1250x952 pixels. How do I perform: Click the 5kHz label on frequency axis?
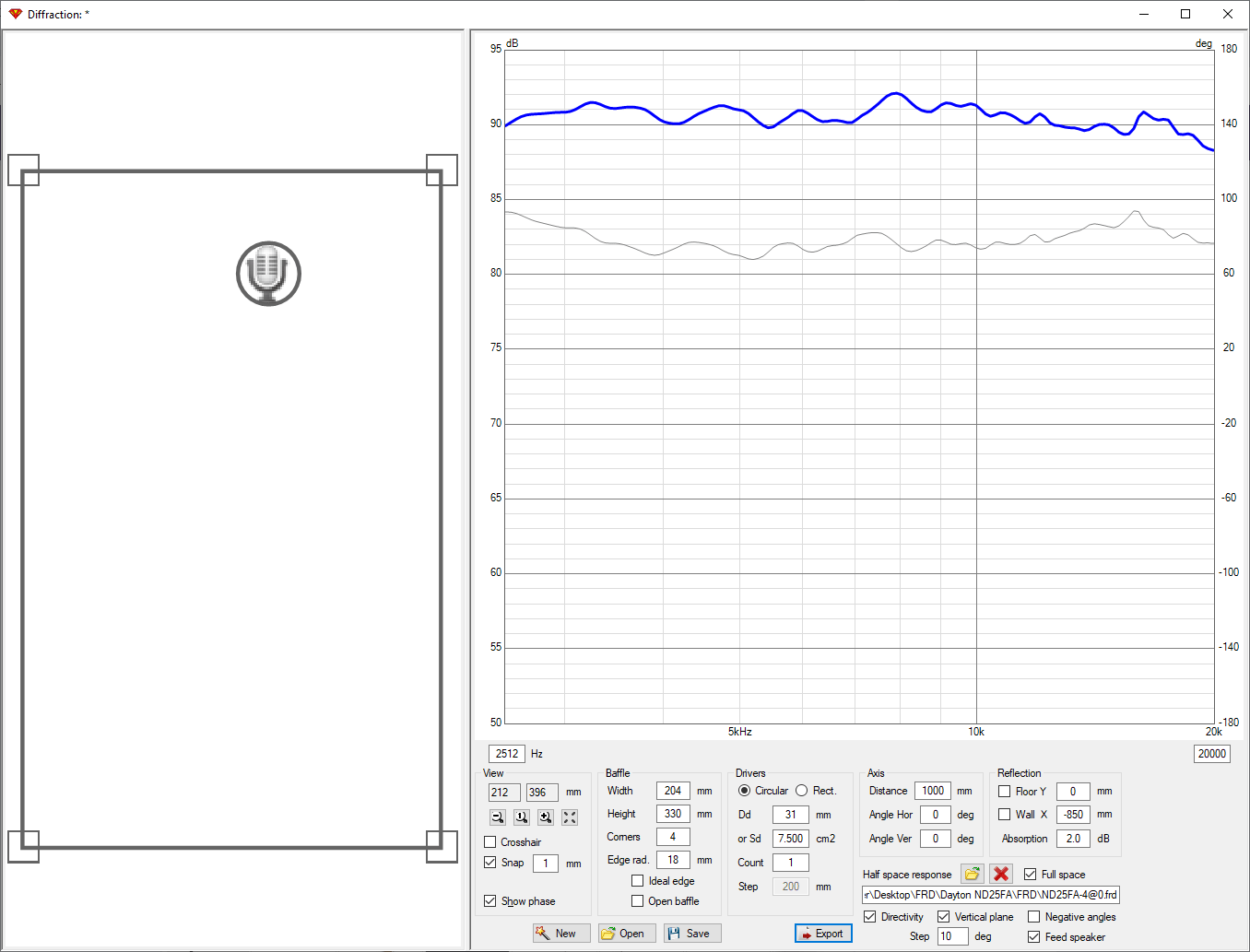point(740,732)
